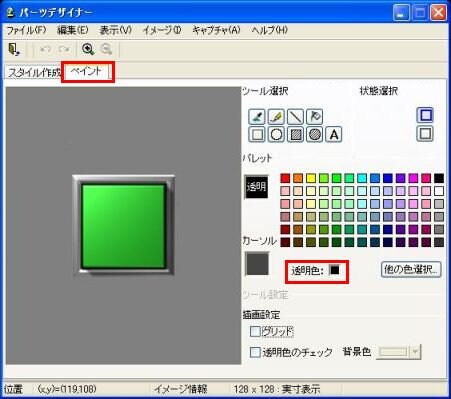Switch to the スタイル作成 tab
This screenshot has width=451, height=399.
coord(33,72)
